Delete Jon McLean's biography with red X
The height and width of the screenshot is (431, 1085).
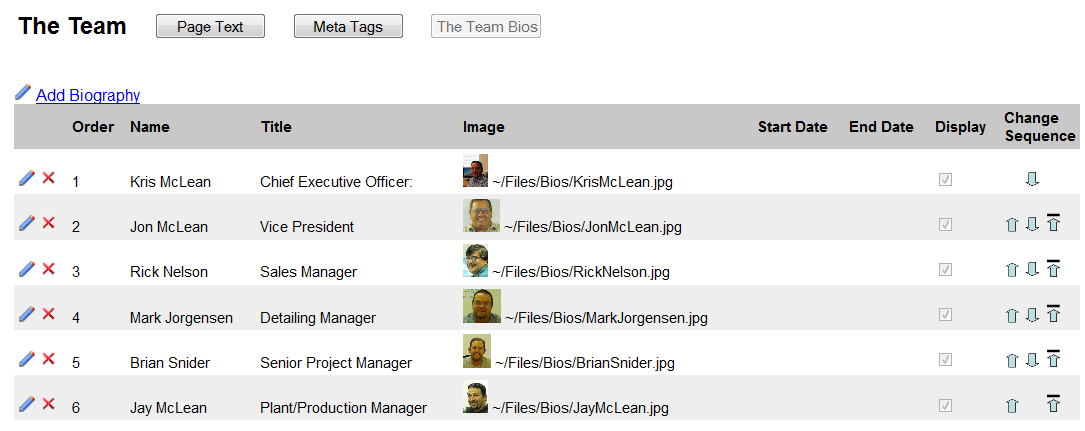click(48, 223)
